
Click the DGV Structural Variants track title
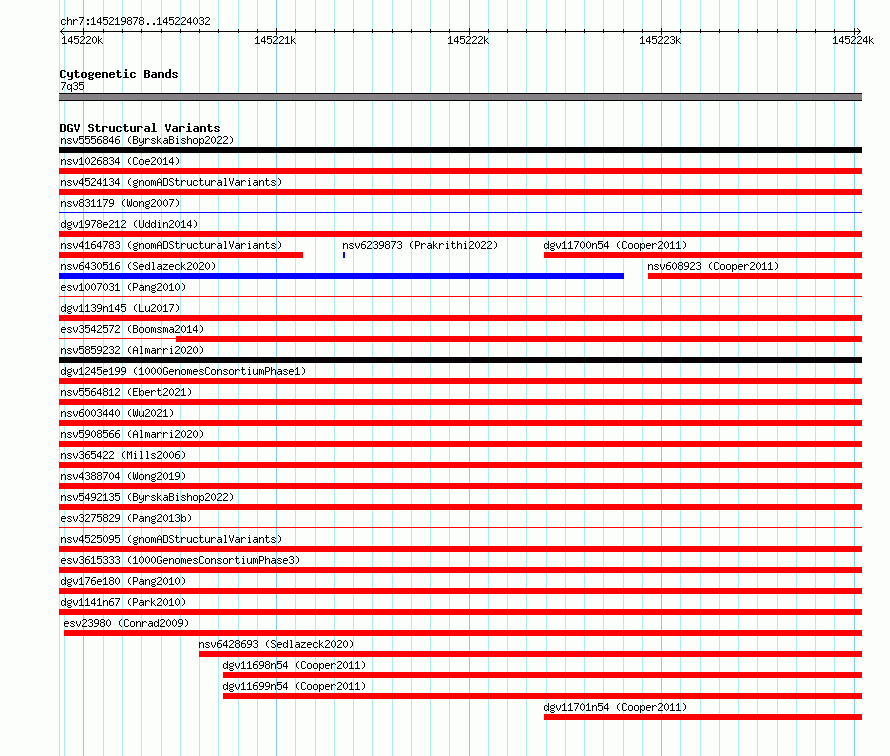(140, 128)
